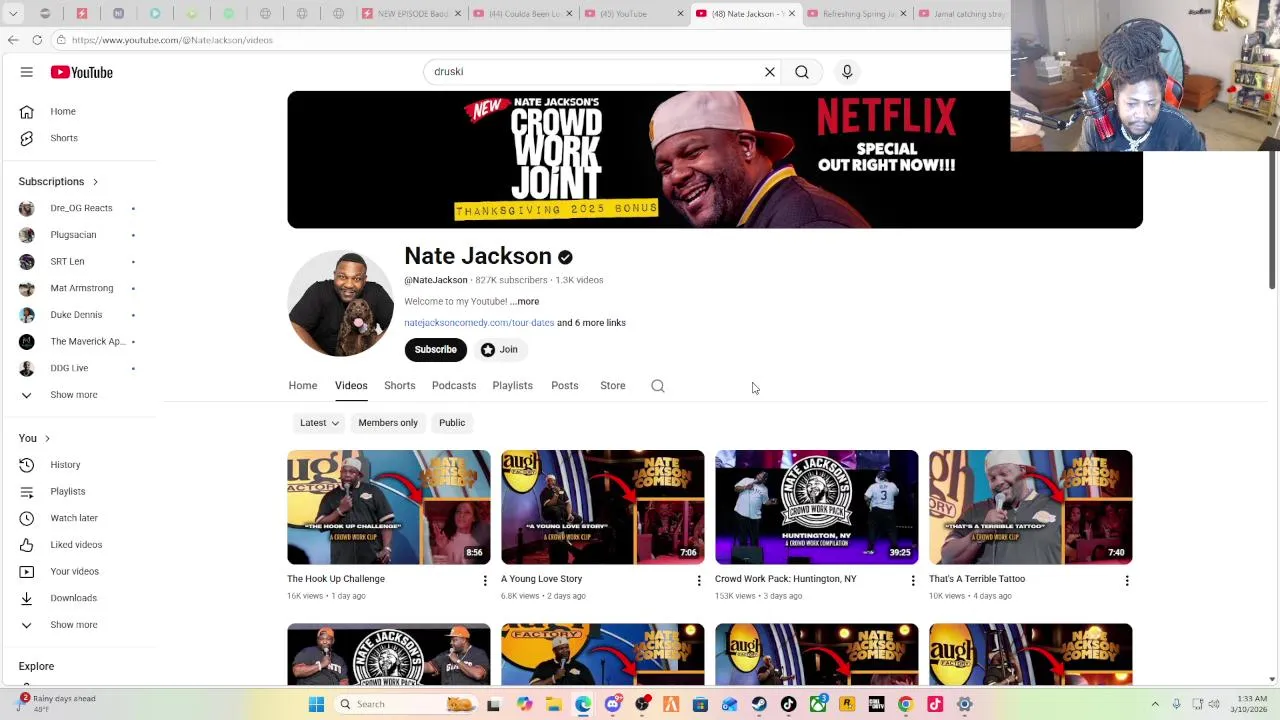
Task: Open options for A Young Love Story
Action: [x=699, y=580]
